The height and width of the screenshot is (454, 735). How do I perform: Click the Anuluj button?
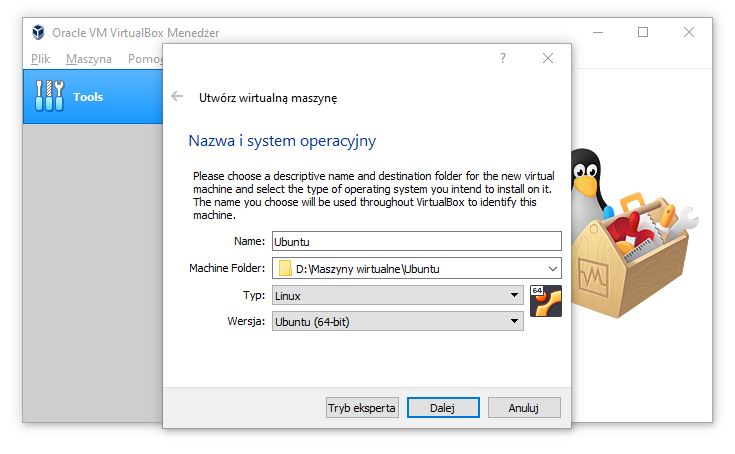tap(524, 408)
